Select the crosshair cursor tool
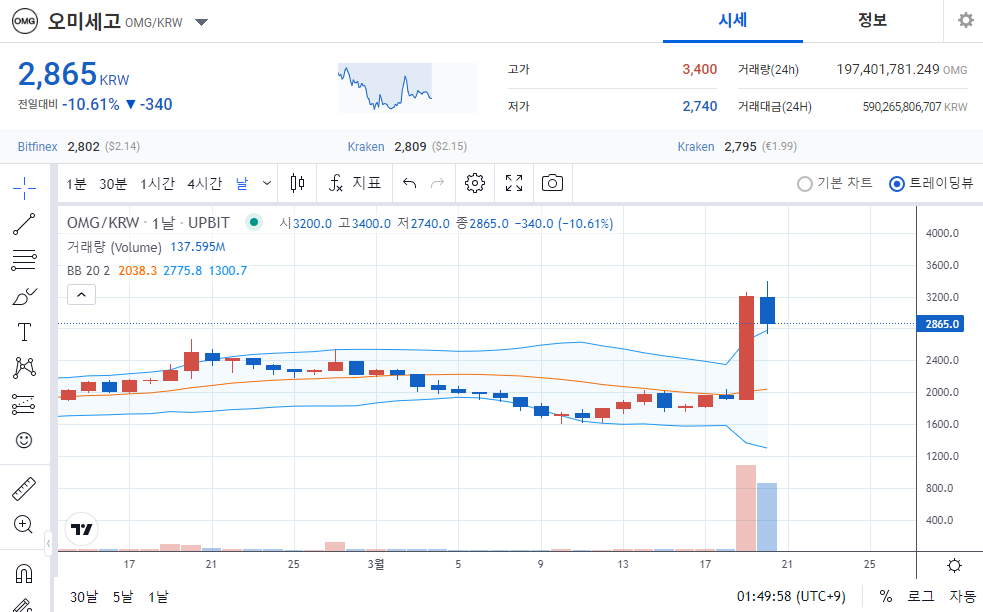Viewport: 983px width, 612px height. coord(24,187)
